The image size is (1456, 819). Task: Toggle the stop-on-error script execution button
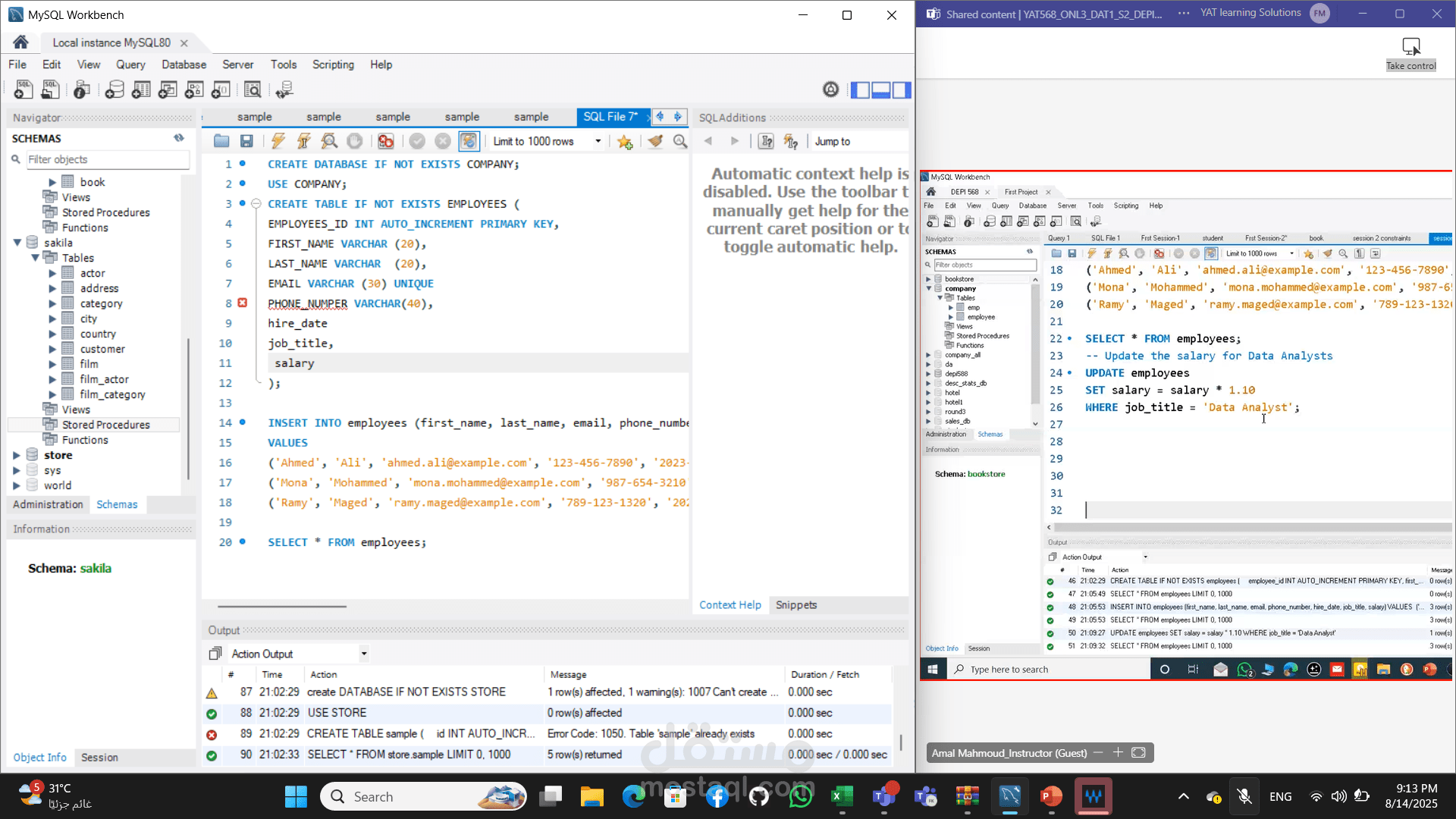(x=386, y=141)
